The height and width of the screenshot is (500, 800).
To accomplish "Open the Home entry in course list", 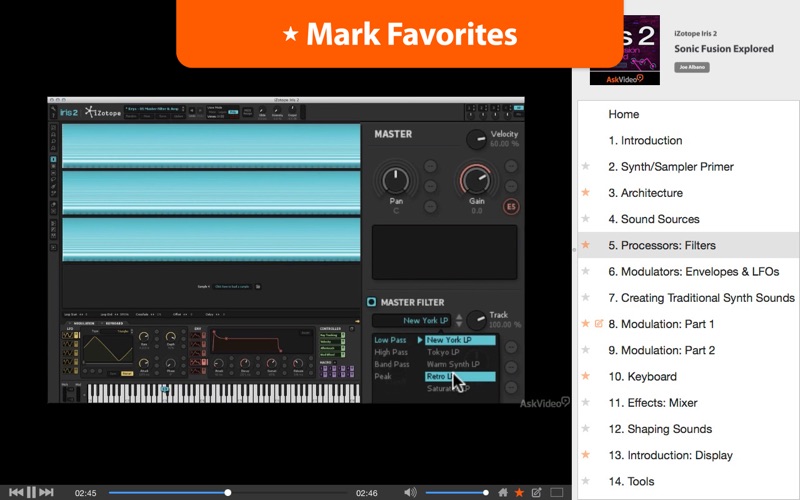I will pos(688,114).
